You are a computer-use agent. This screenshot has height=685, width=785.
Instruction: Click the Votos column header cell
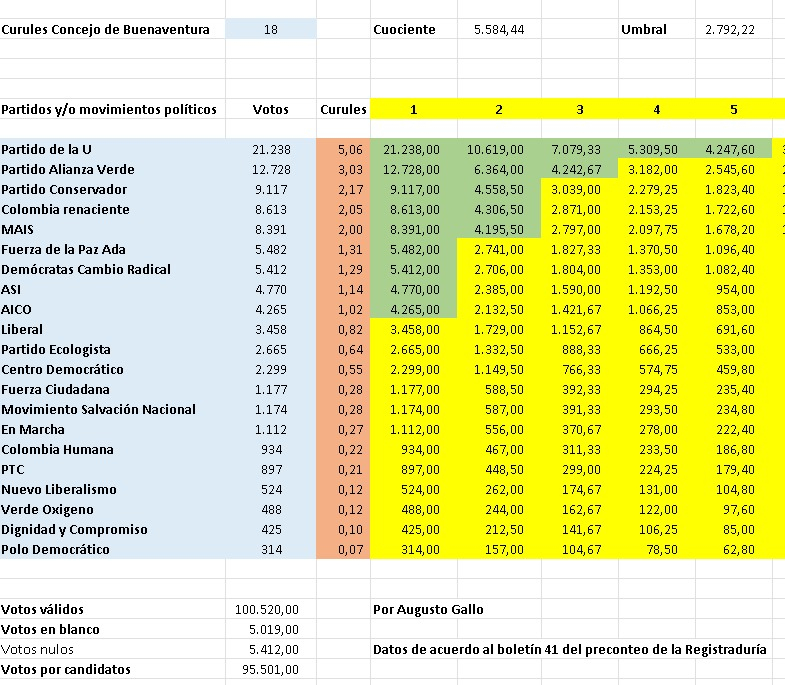point(271,109)
